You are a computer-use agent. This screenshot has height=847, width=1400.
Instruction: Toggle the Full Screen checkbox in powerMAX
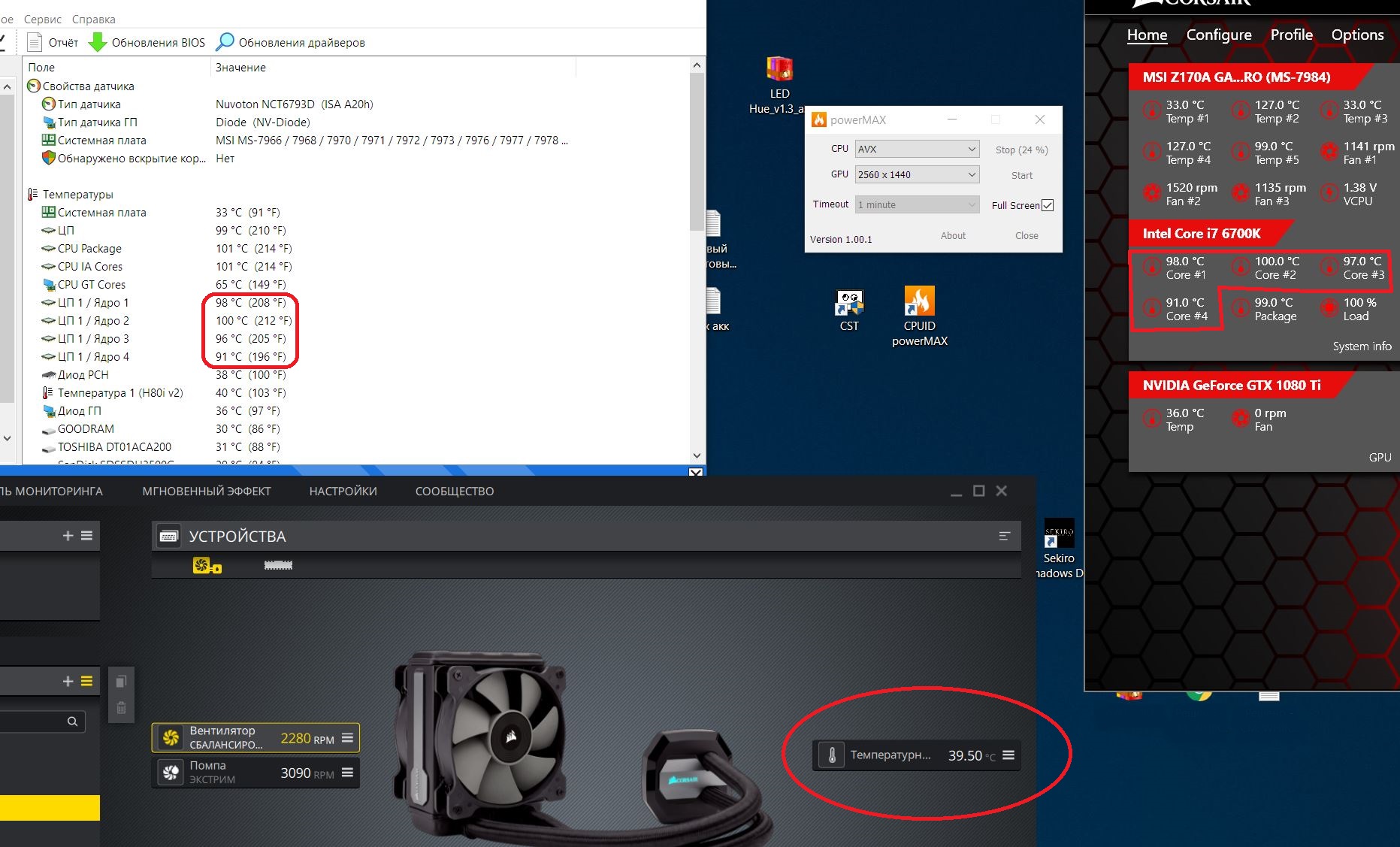1048,205
